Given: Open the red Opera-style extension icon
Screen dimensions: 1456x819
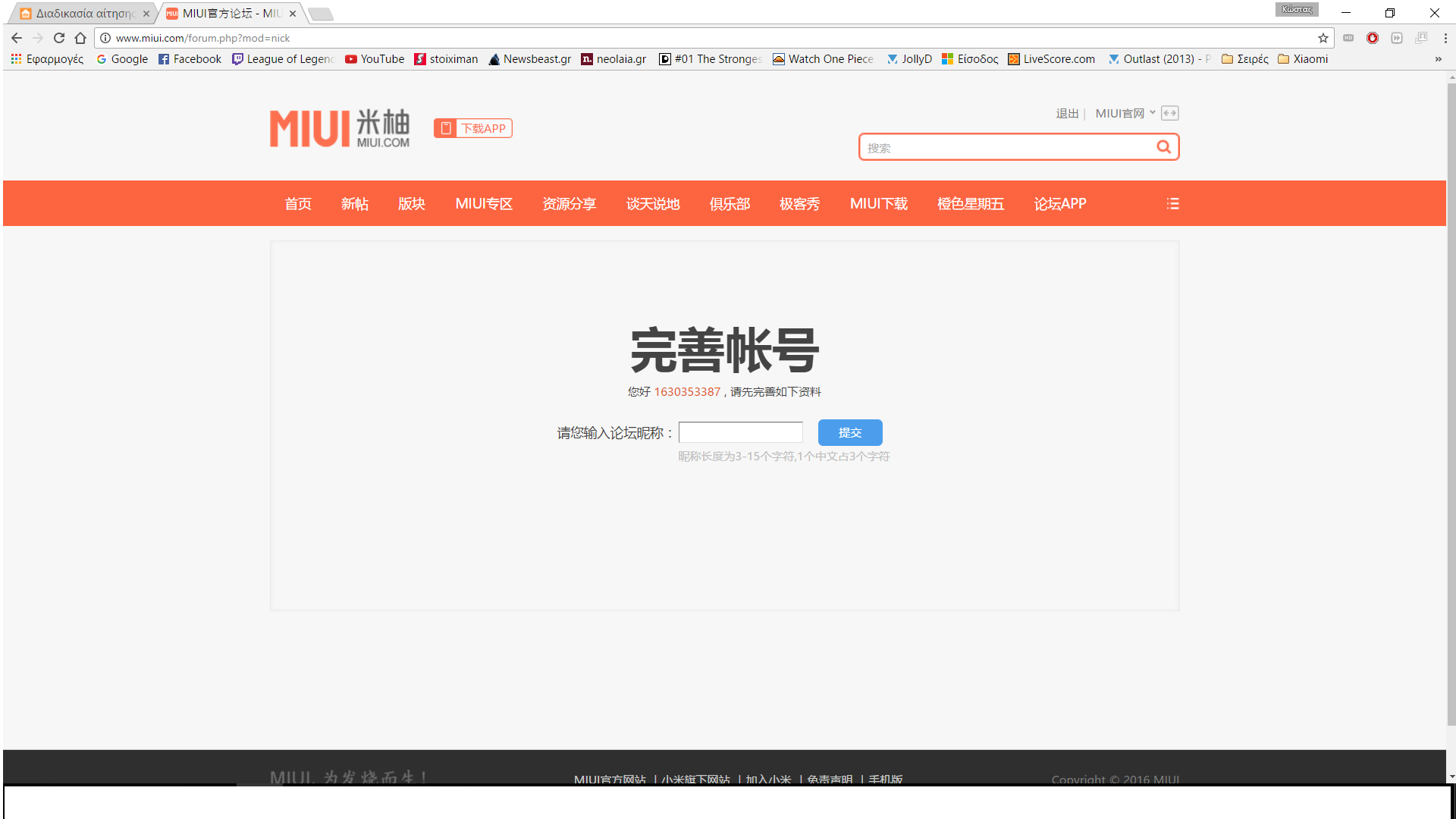Looking at the screenshot, I should point(1372,38).
